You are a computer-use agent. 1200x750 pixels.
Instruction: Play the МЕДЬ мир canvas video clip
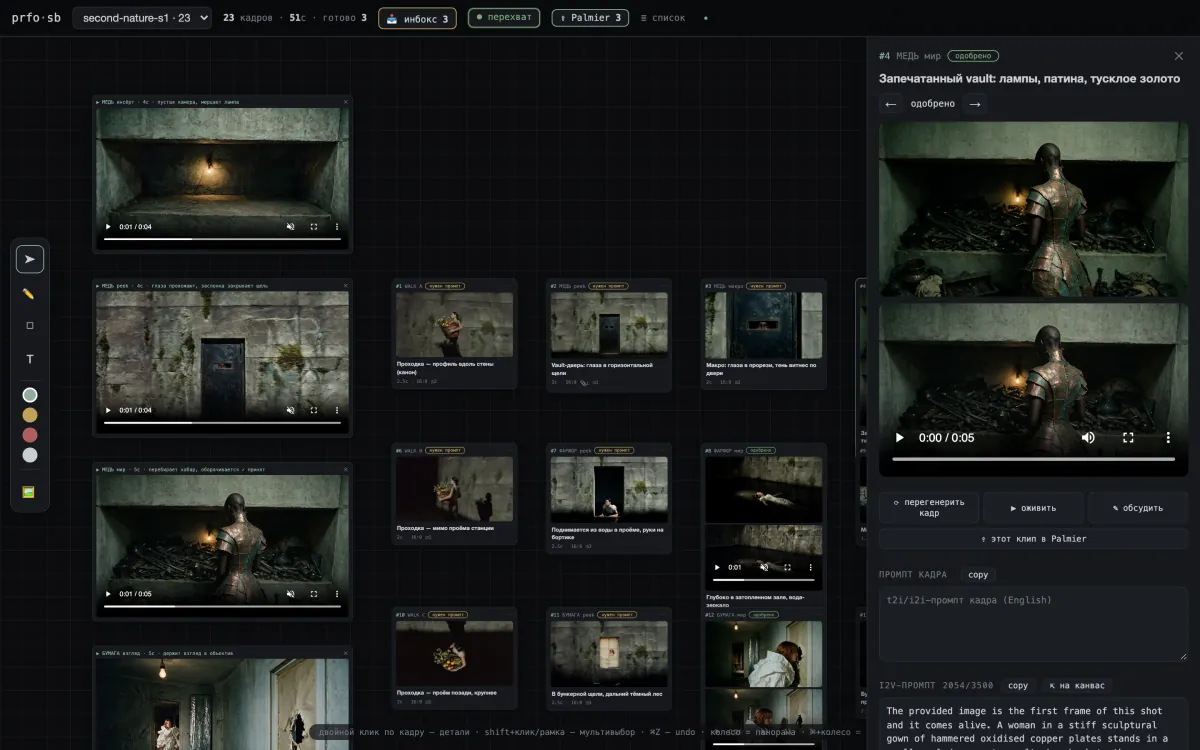(x=109, y=594)
